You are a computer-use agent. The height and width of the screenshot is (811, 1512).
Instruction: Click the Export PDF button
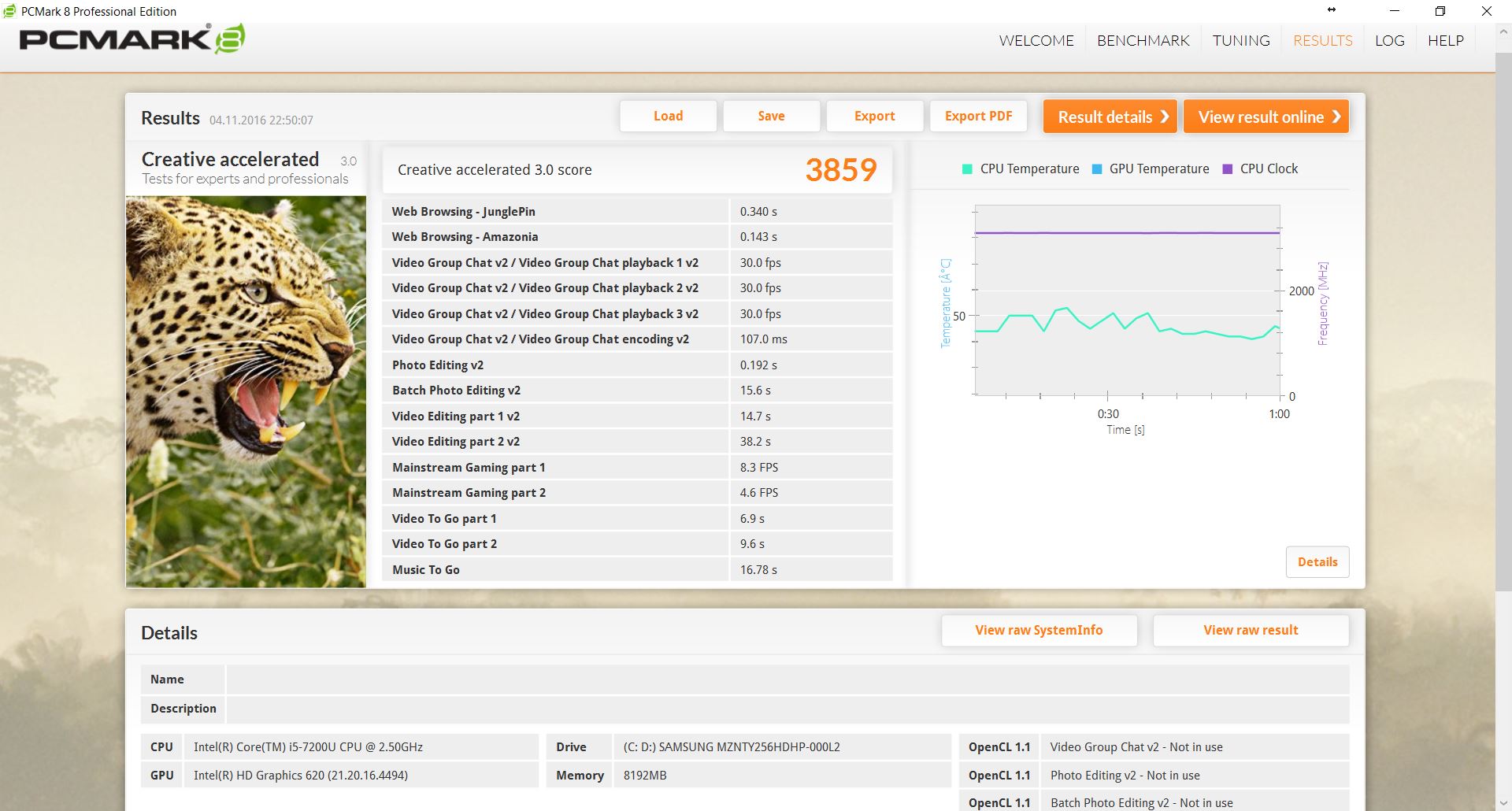coord(978,116)
